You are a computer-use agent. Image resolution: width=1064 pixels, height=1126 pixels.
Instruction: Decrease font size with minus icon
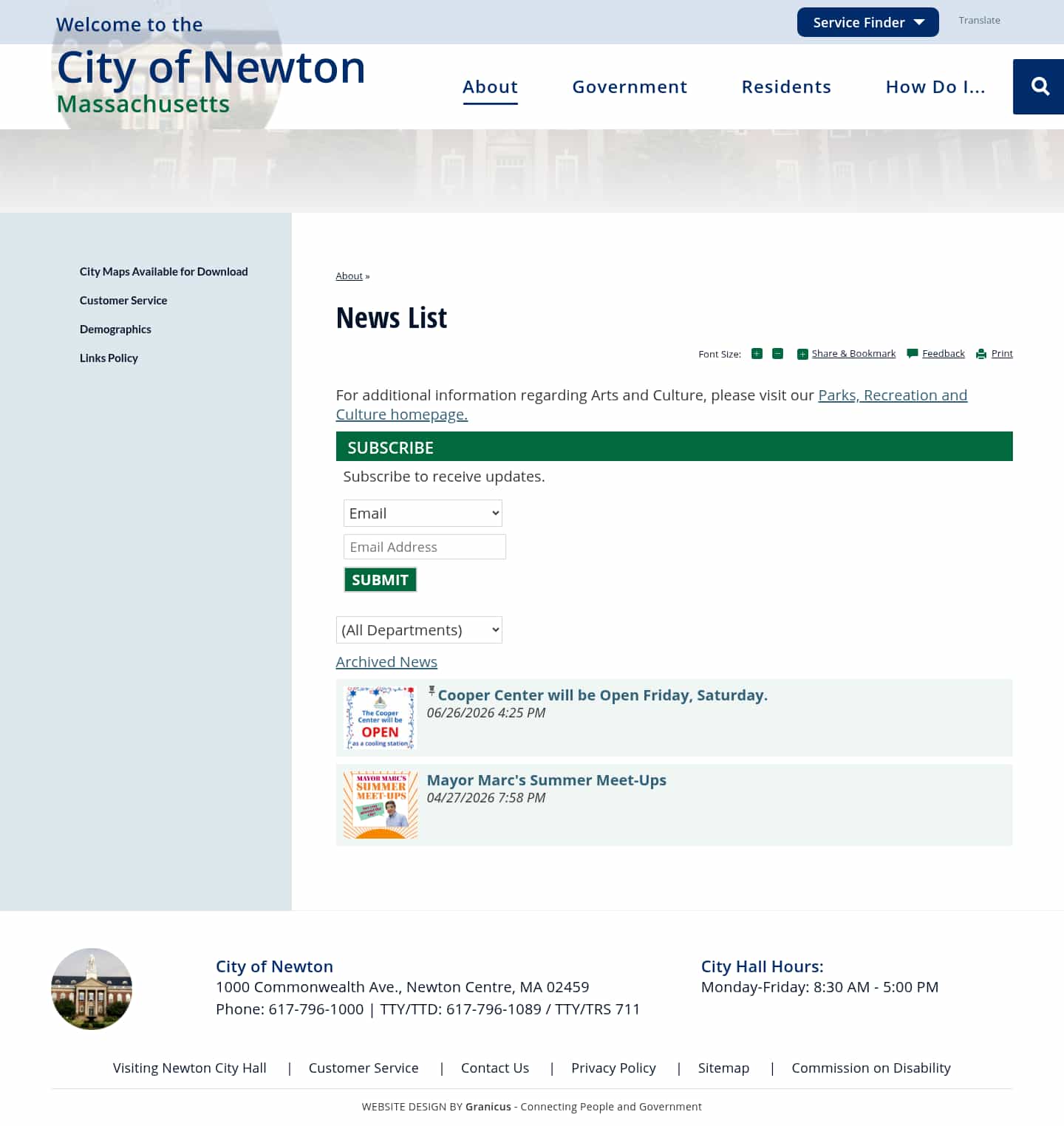tap(777, 354)
